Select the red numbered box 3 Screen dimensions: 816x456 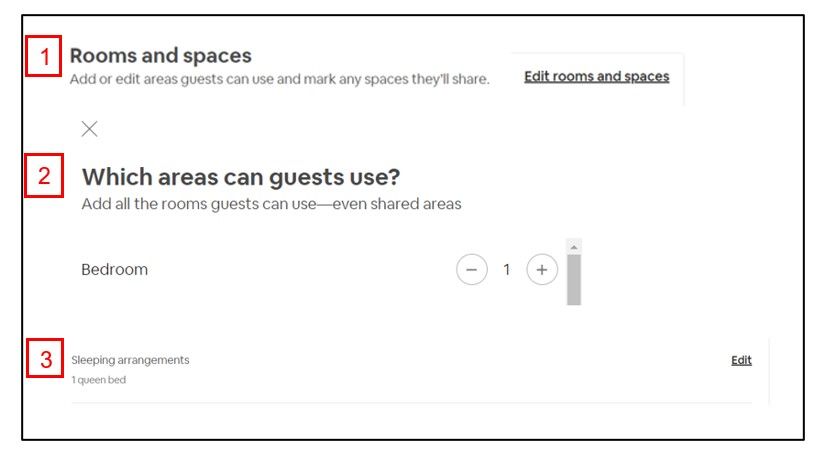click(x=44, y=359)
